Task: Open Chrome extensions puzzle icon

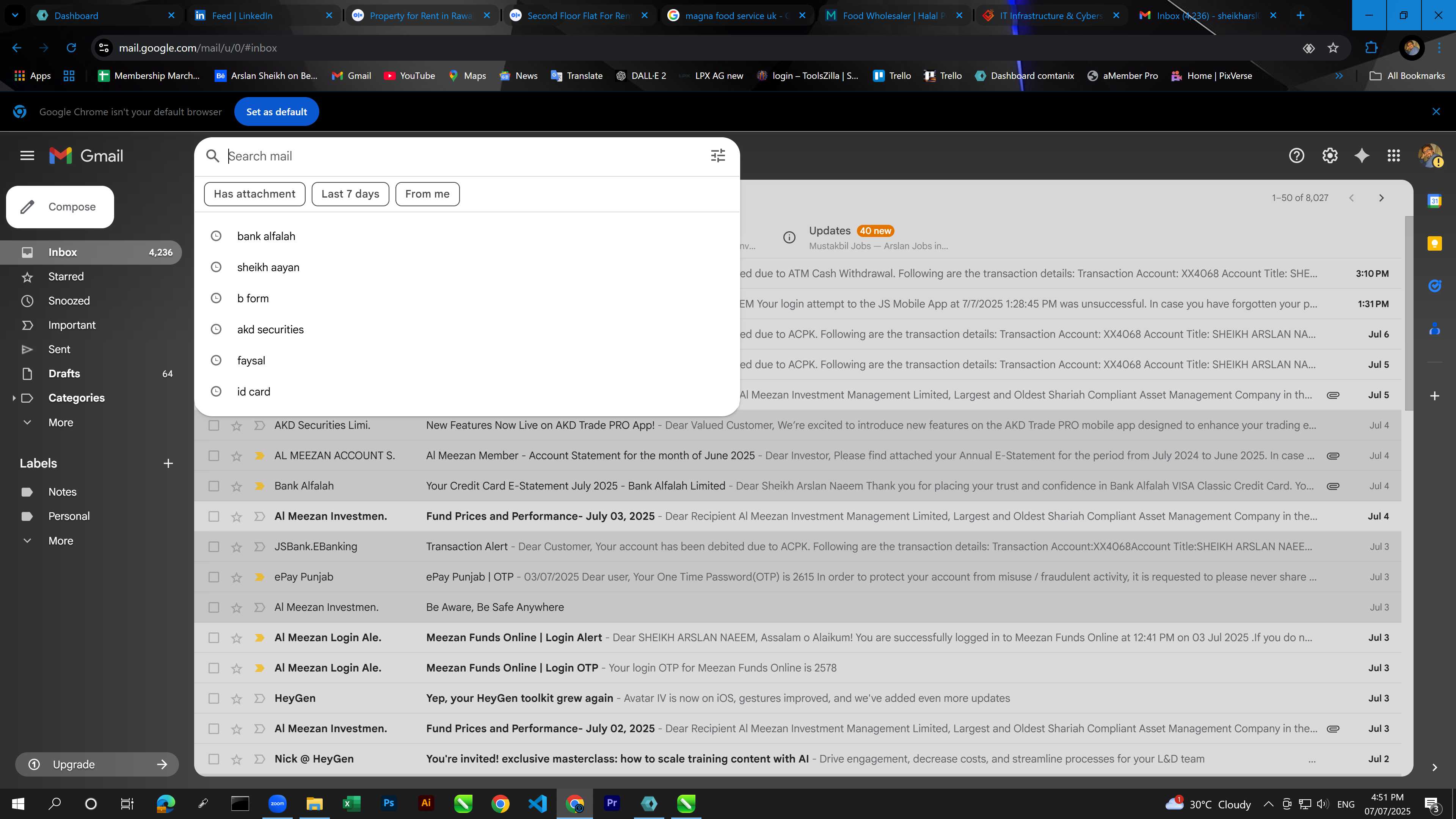Action: [x=1371, y=48]
